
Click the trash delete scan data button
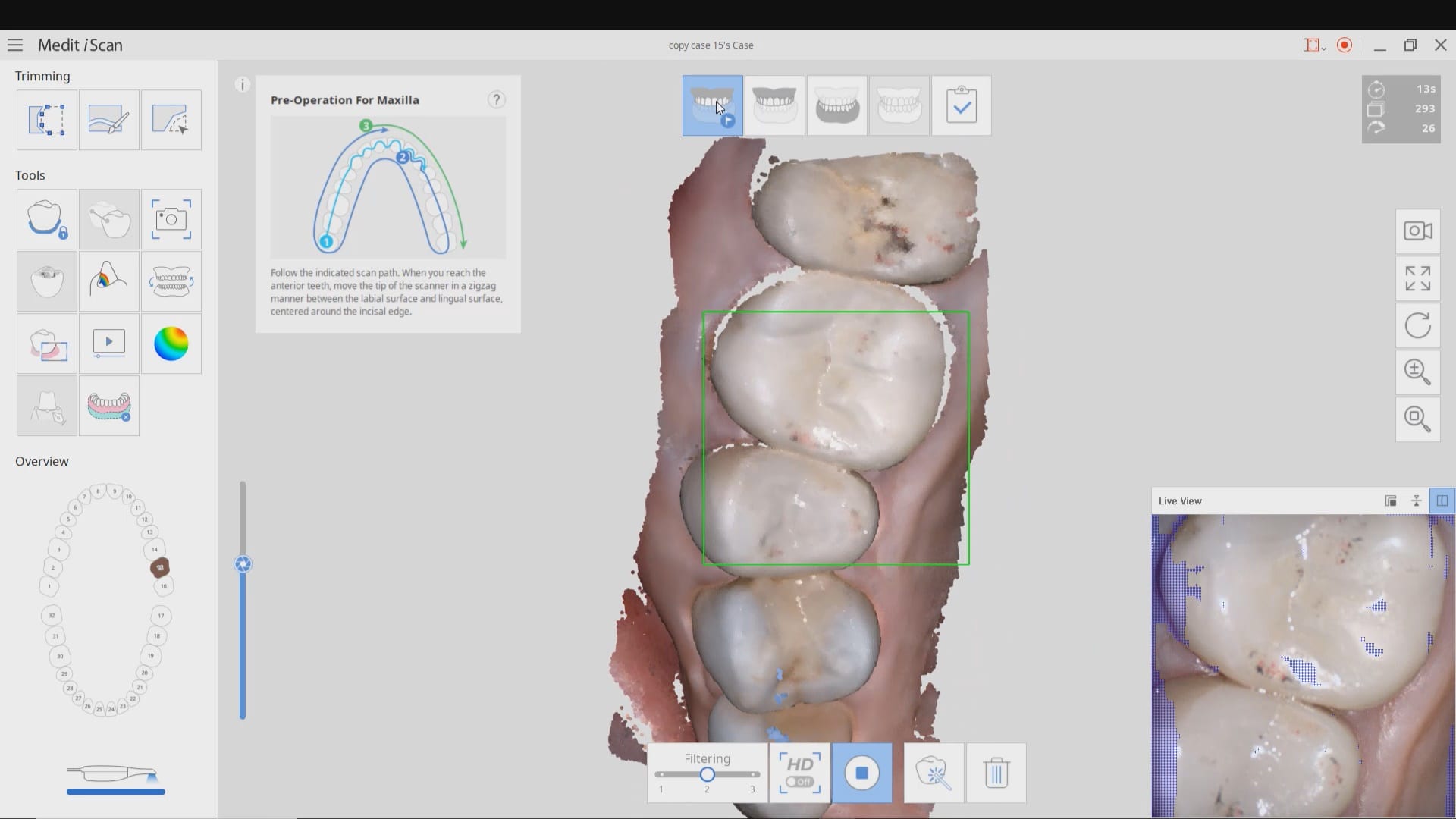996,773
